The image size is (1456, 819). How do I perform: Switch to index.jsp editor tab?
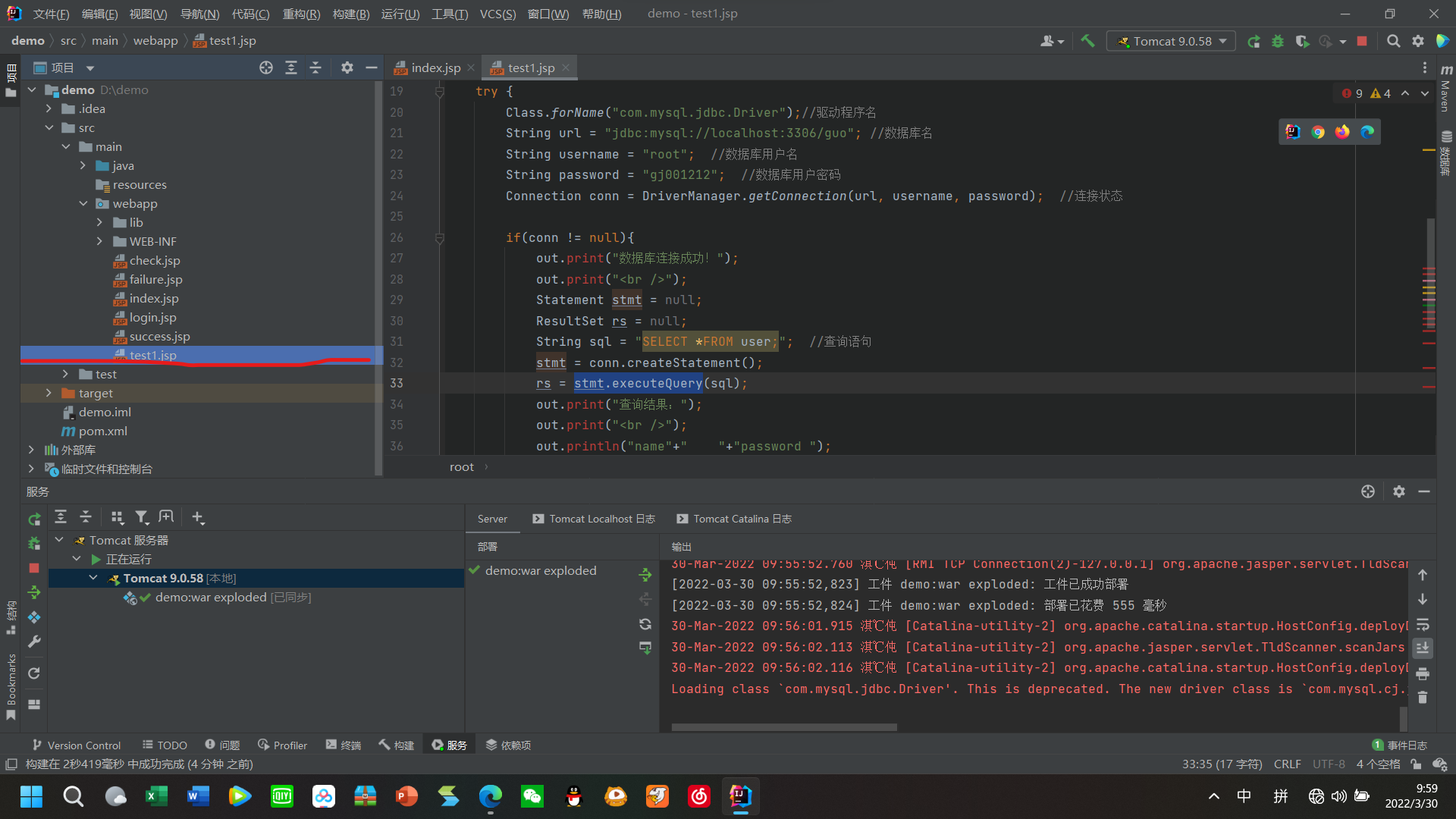[x=435, y=67]
